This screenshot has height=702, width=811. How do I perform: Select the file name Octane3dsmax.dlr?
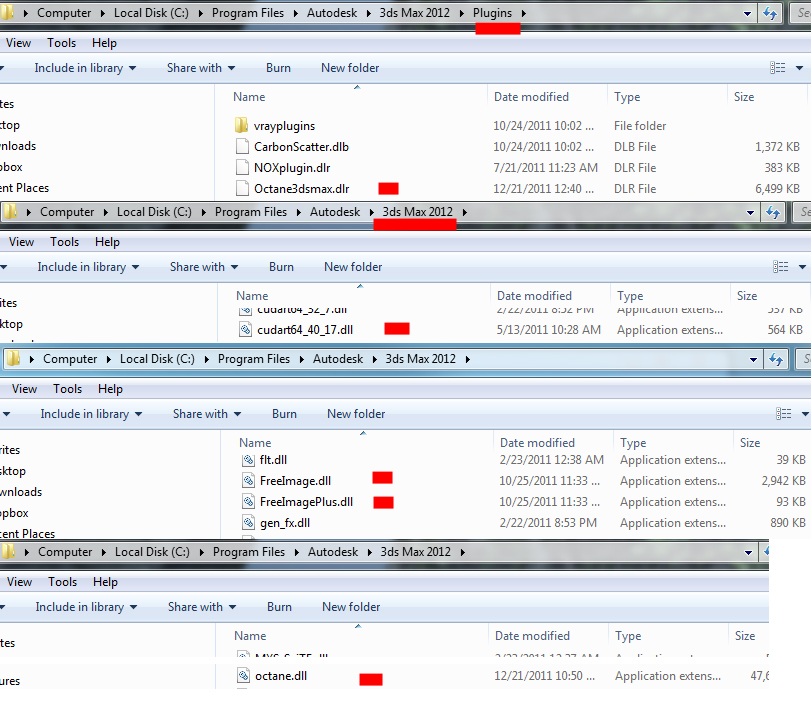pyautogui.click(x=302, y=189)
